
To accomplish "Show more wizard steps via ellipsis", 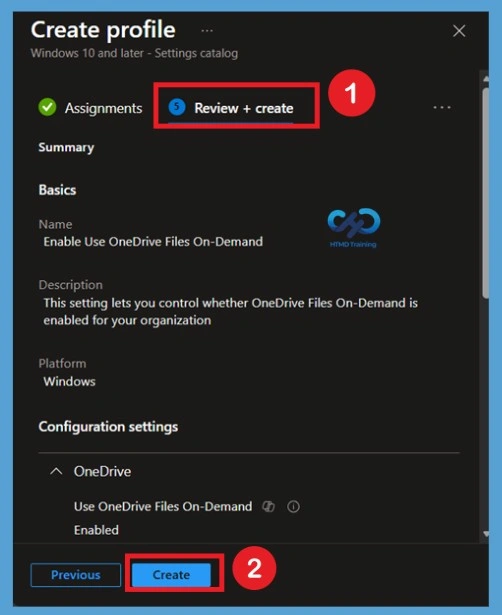I will [442, 107].
